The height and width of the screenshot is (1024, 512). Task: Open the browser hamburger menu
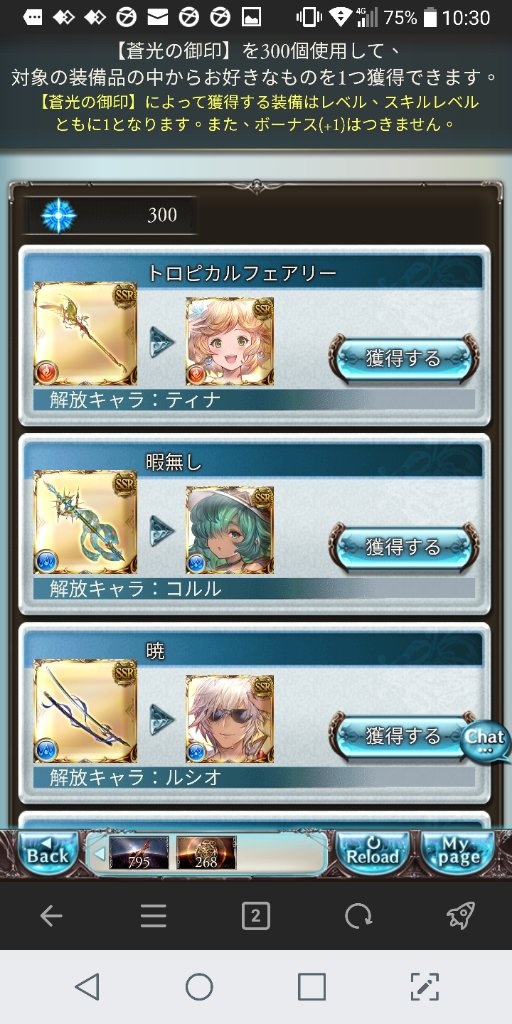click(x=153, y=917)
